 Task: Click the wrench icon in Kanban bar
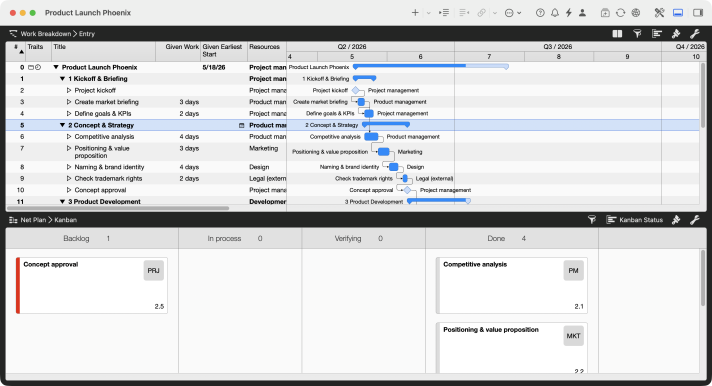(x=695, y=220)
